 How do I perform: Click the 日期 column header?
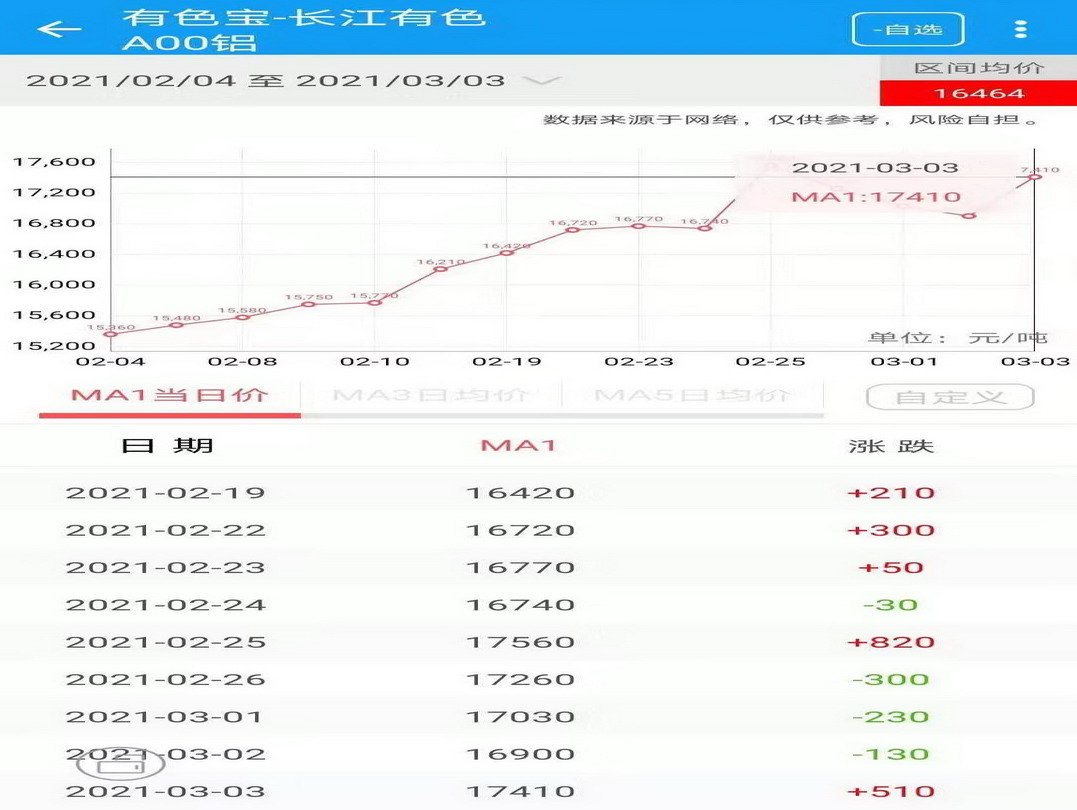pos(167,446)
